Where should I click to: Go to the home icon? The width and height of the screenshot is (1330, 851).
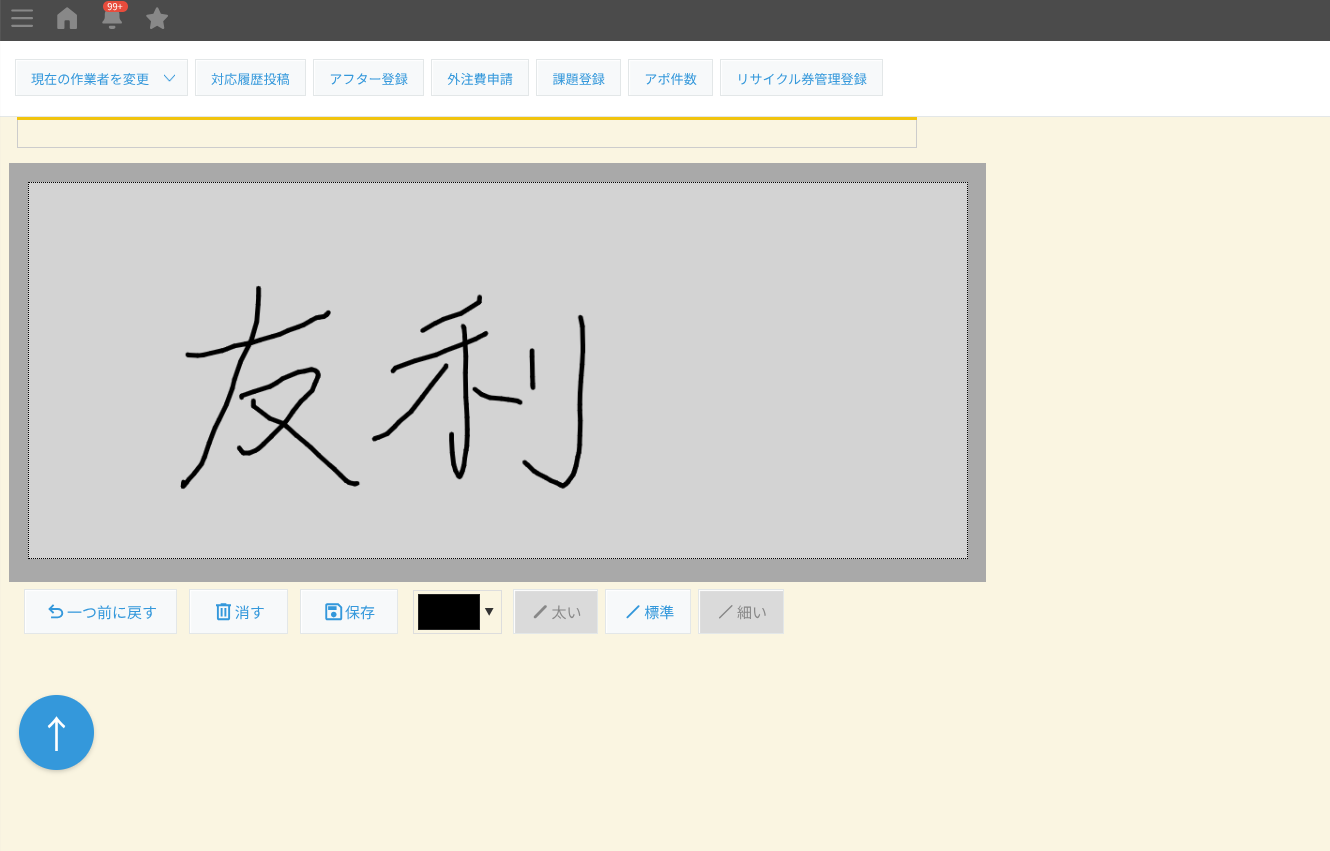click(x=67, y=18)
